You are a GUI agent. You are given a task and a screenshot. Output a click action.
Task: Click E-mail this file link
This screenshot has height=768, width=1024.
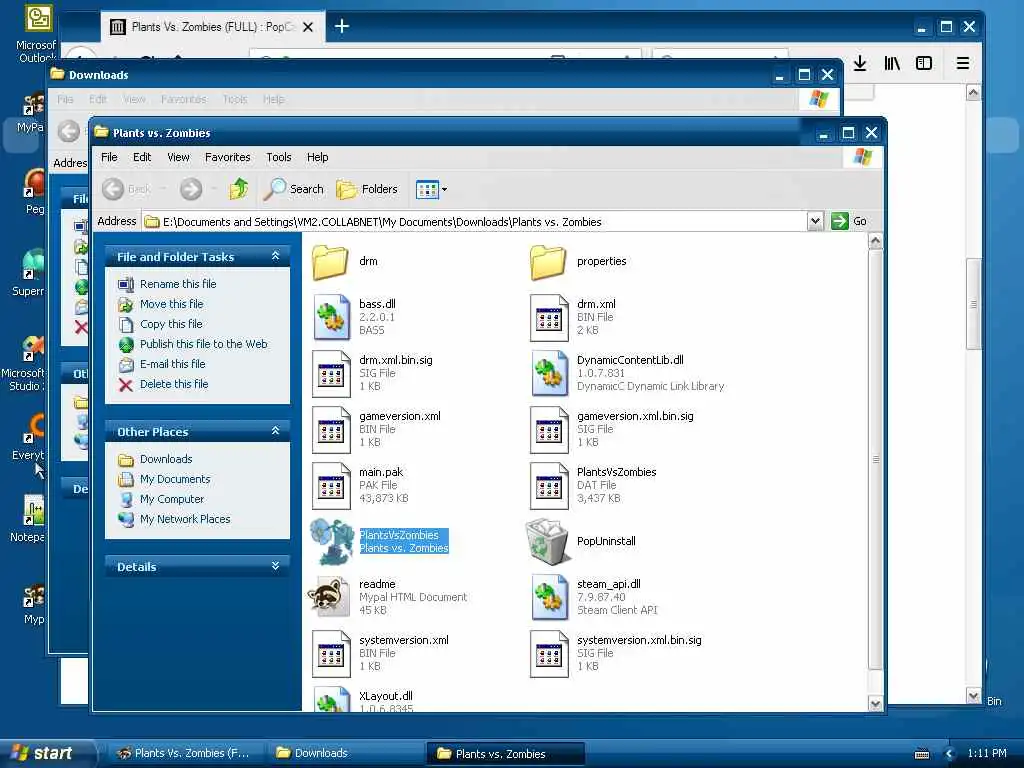[x=172, y=364]
